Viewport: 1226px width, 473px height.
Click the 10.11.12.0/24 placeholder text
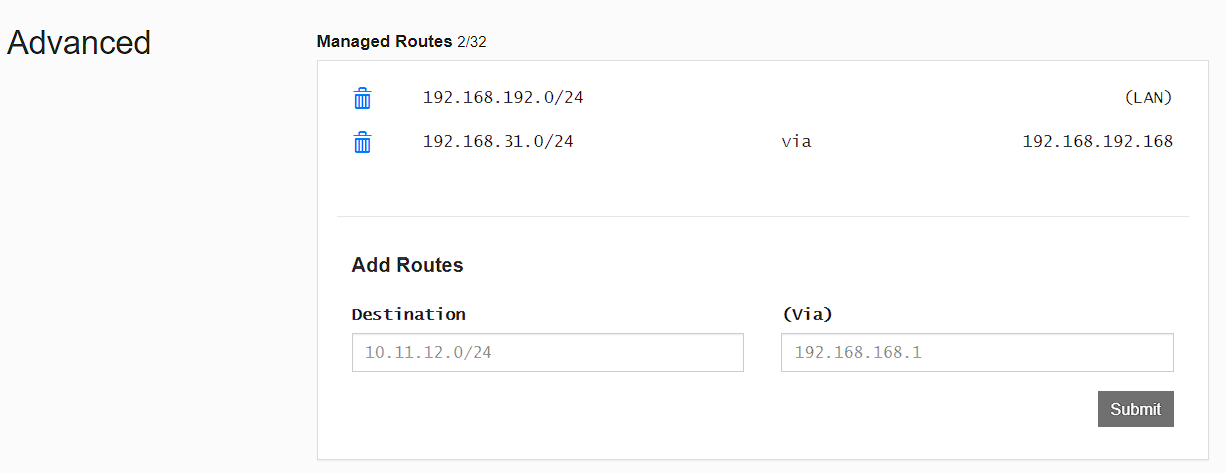point(427,353)
